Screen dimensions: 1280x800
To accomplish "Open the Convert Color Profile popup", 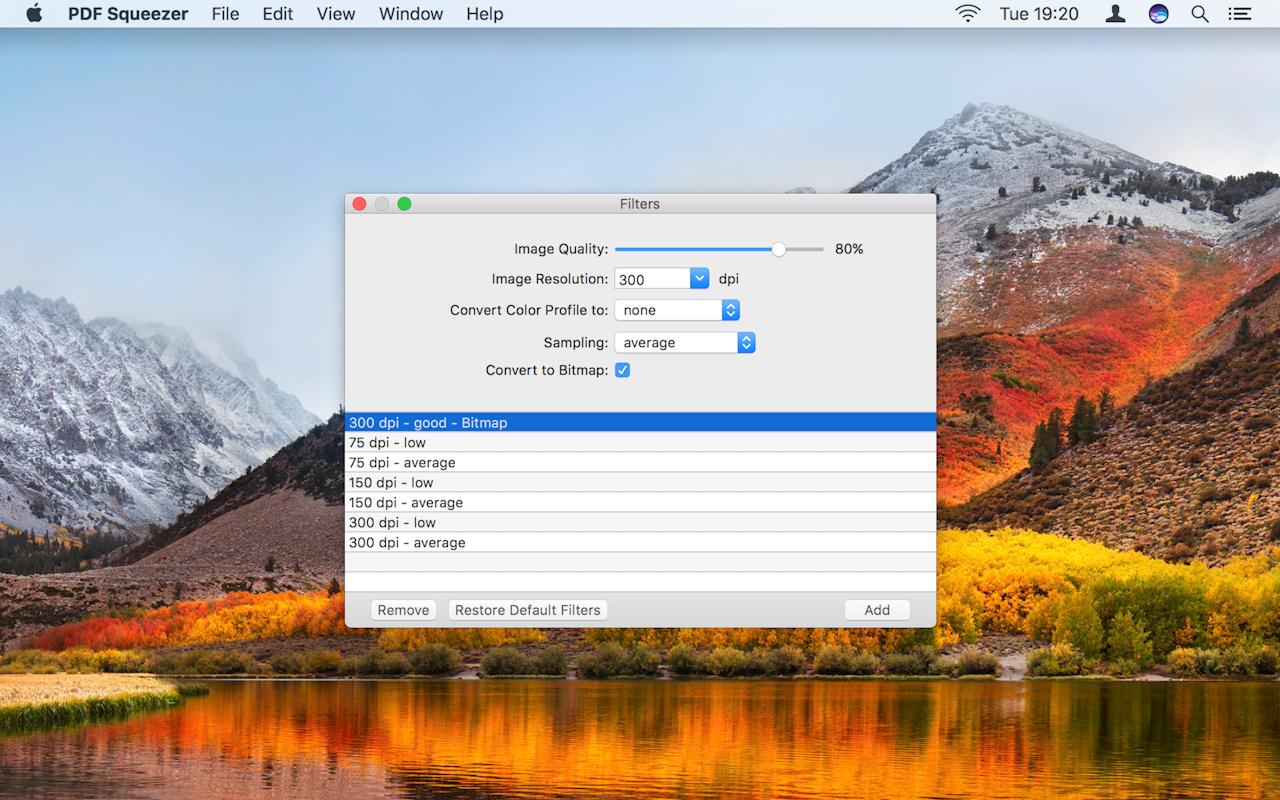I will pos(731,310).
